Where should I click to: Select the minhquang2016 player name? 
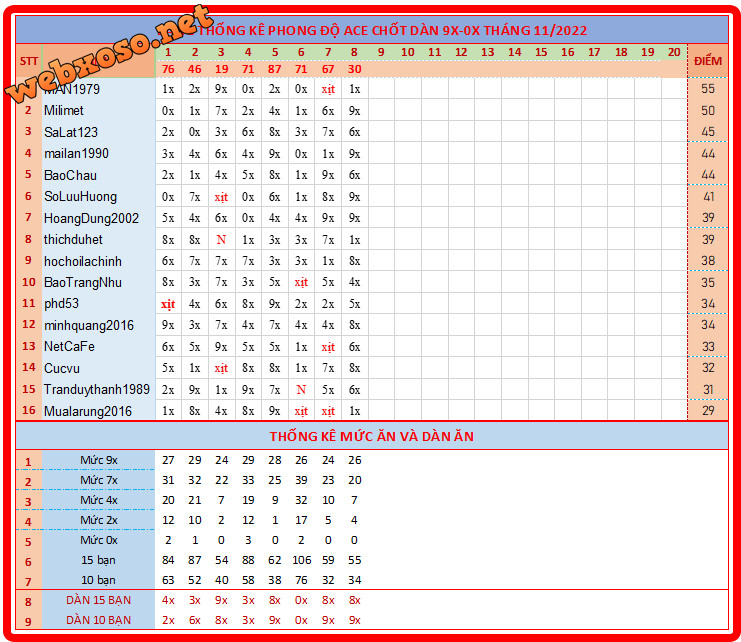(x=88, y=325)
